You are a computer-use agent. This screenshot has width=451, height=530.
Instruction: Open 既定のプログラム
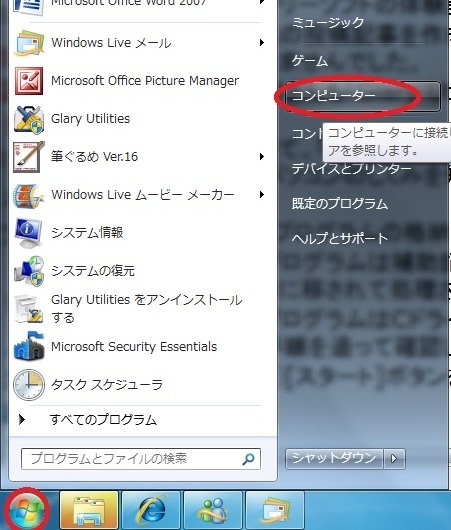click(x=339, y=203)
